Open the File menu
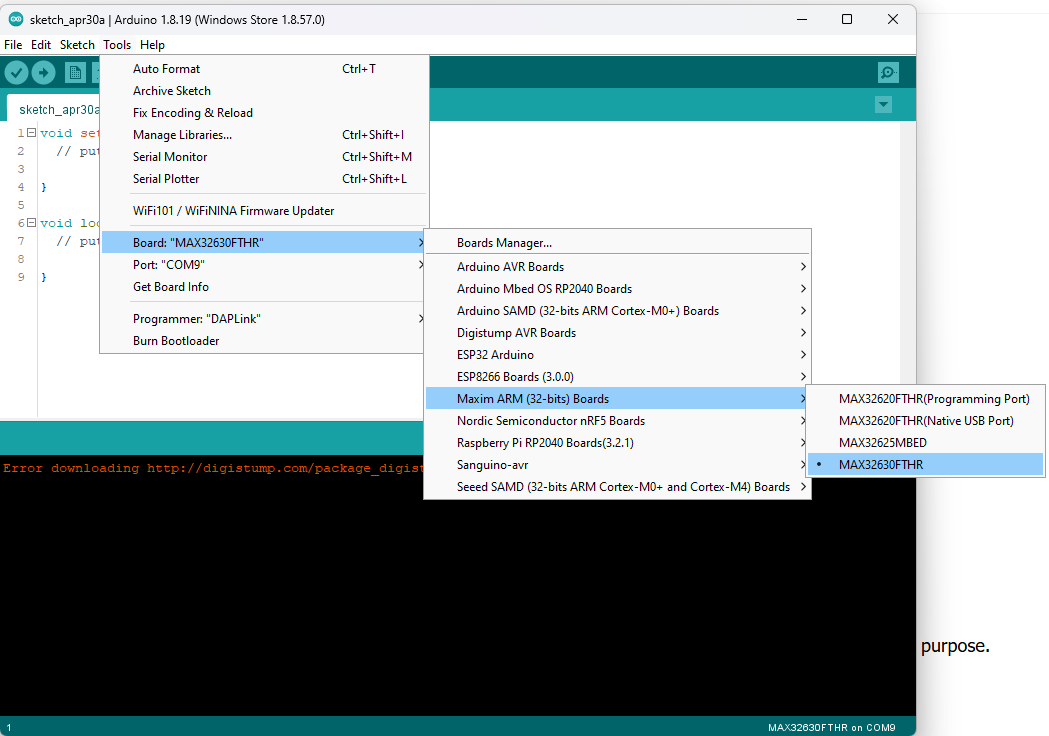This screenshot has height=736, width=1049. pos(13,45)
